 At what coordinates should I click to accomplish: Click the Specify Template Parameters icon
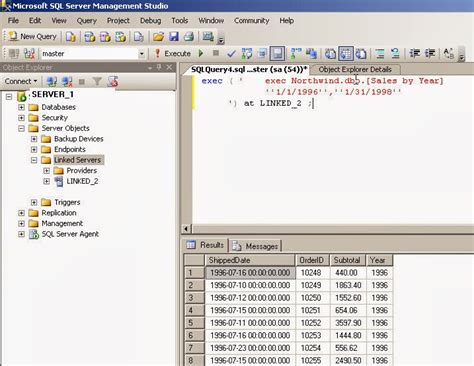click(x=449, y=53)
